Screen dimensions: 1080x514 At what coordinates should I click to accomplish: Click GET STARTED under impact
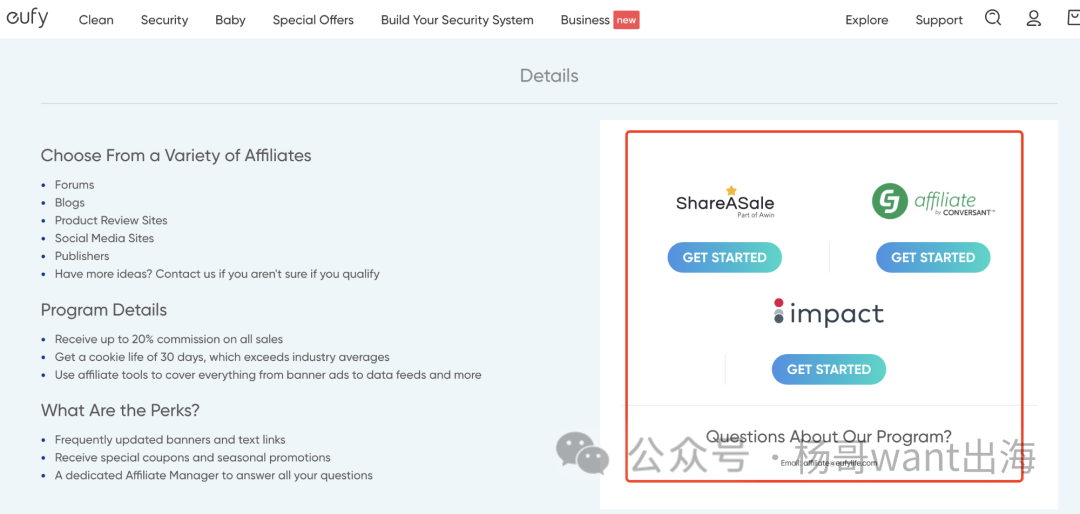[x=829, y=369]
